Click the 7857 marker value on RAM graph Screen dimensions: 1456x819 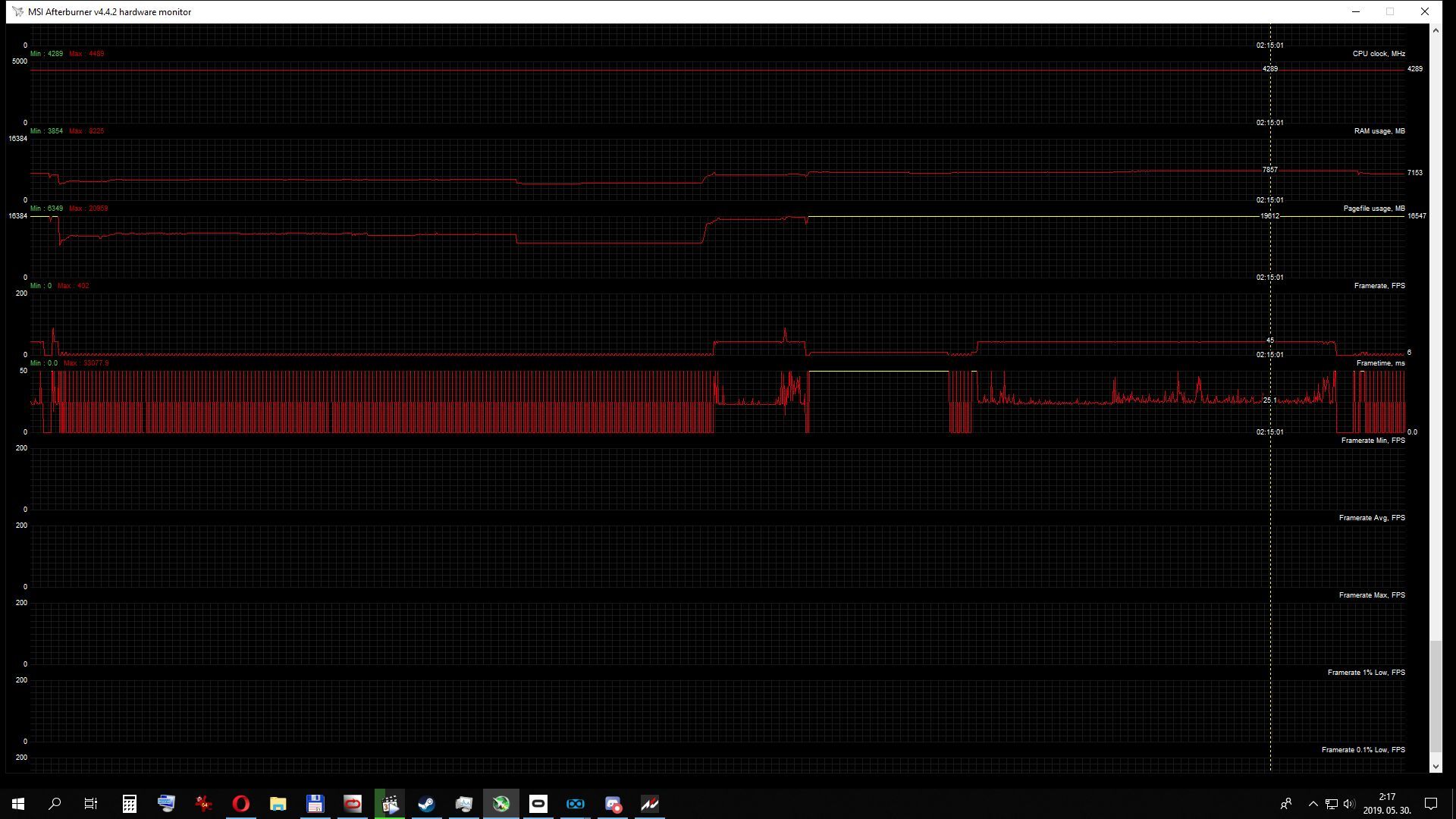point(1270,170)
